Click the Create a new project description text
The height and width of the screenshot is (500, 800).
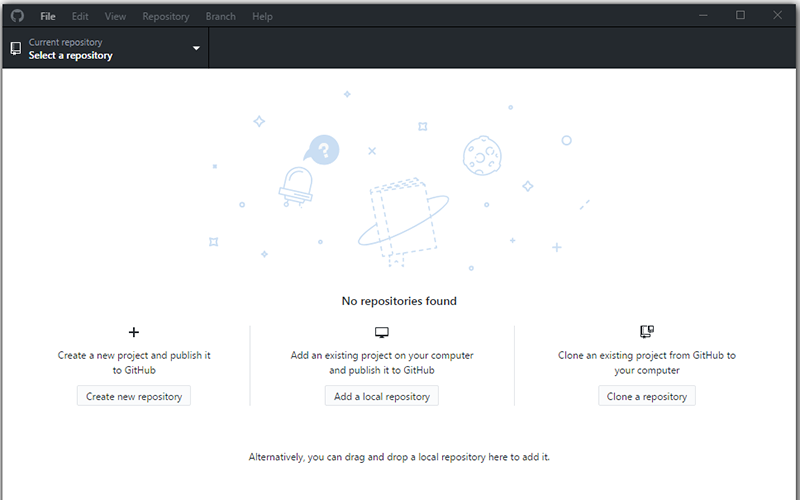pyautogui.click(x=134, y=363)
